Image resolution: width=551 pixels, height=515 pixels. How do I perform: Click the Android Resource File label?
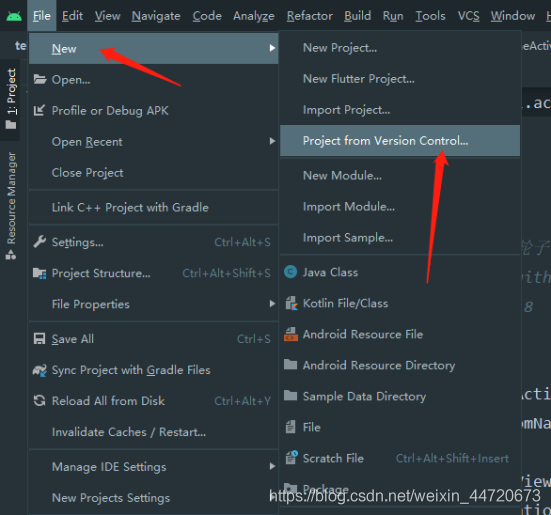point(363,334)
